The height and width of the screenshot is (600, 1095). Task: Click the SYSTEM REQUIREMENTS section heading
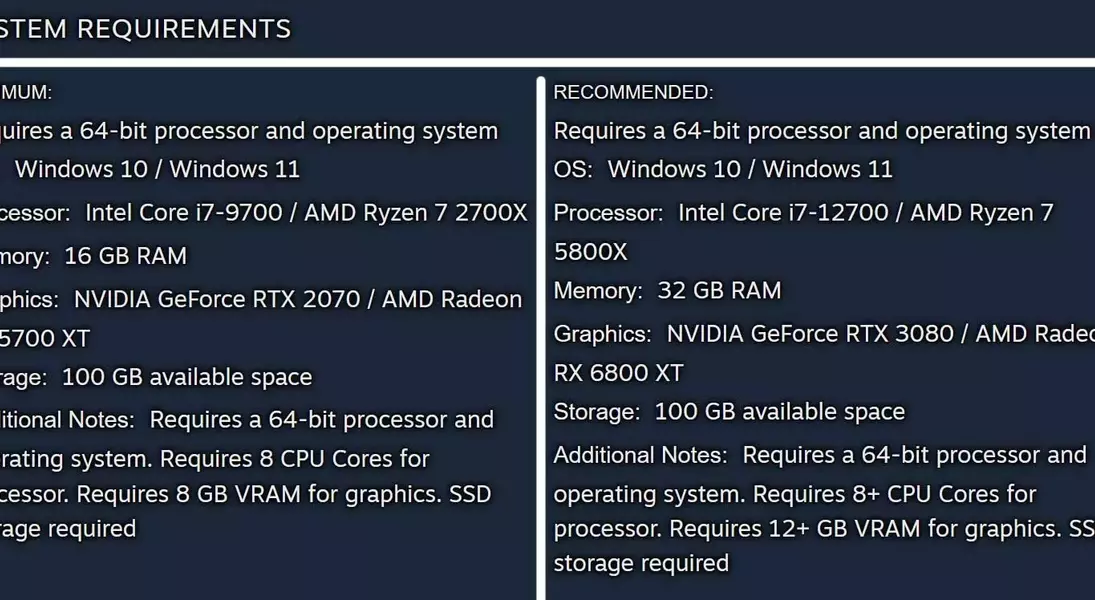[x=145, y=29]
